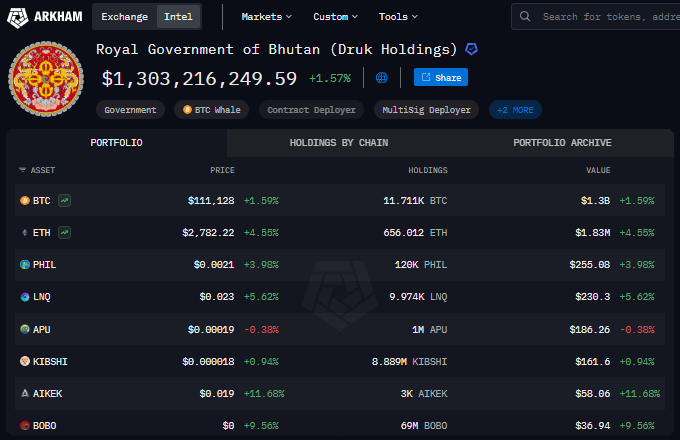Image resolution: width=680 pixels, height=440 pixels.
Task: Click the Government tag
Action: pos(130,110)
